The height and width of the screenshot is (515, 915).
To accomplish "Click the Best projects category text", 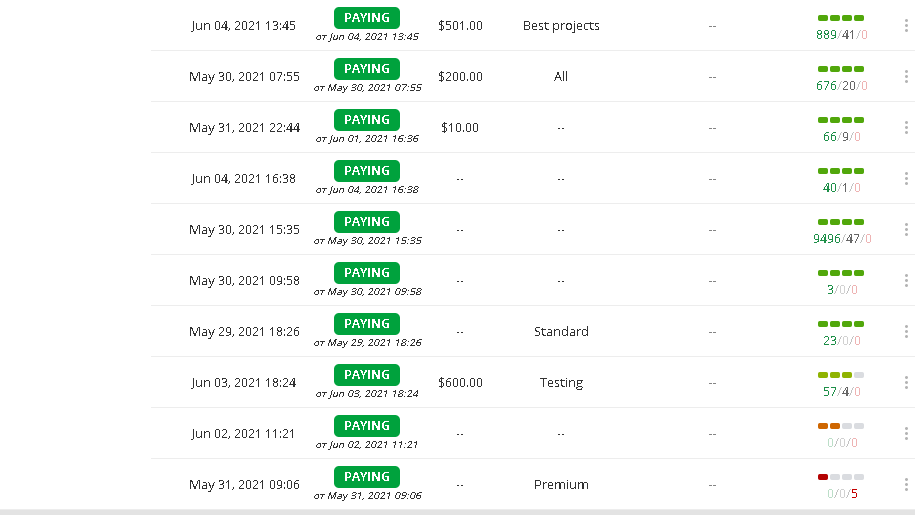I will 561,26.
